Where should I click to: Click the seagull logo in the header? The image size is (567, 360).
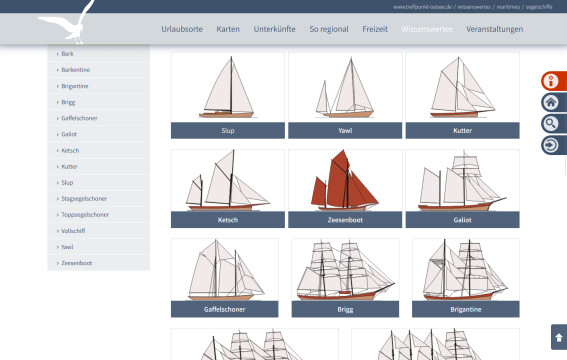tap(67, 21)
